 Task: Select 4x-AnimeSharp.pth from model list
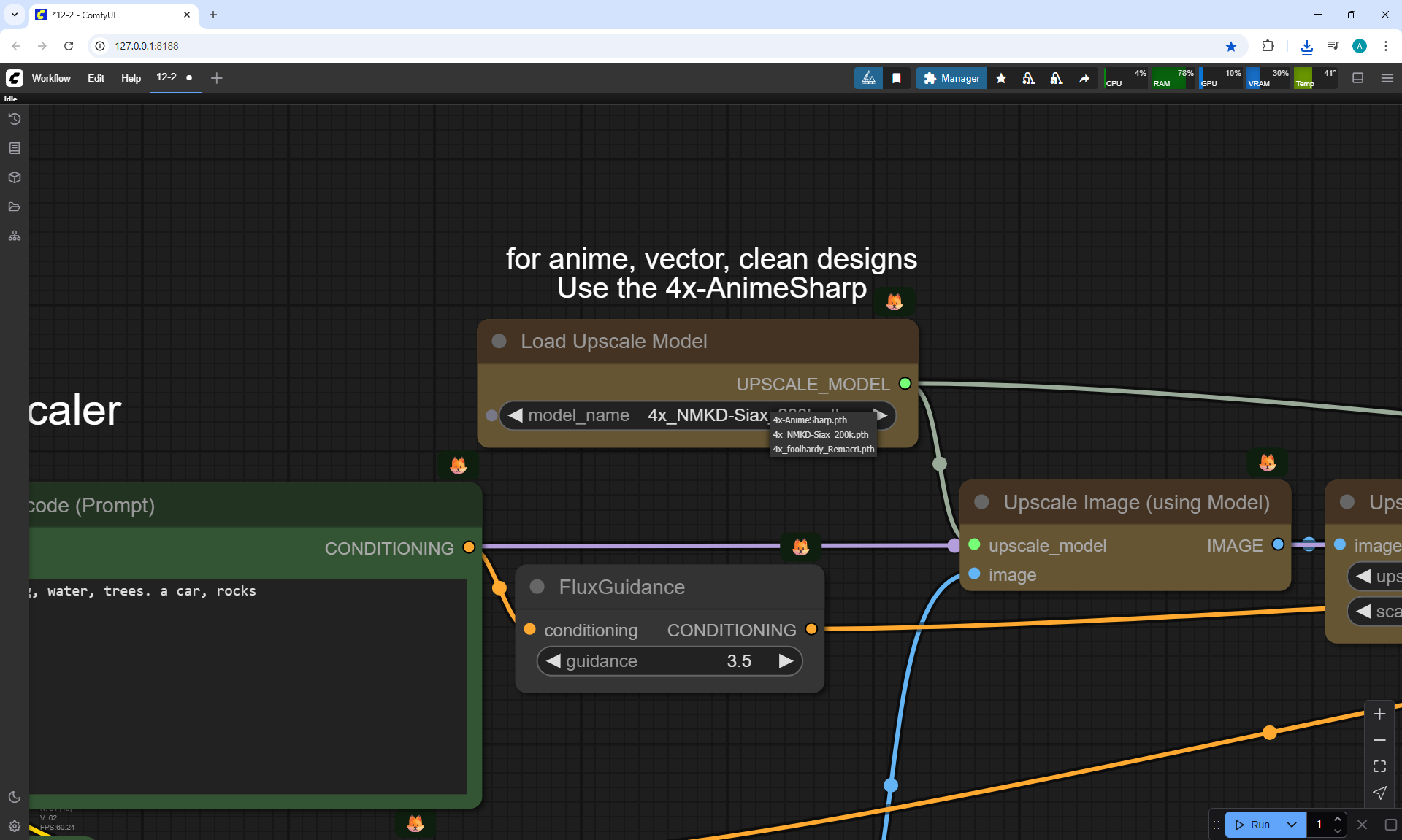click(811, 420)
